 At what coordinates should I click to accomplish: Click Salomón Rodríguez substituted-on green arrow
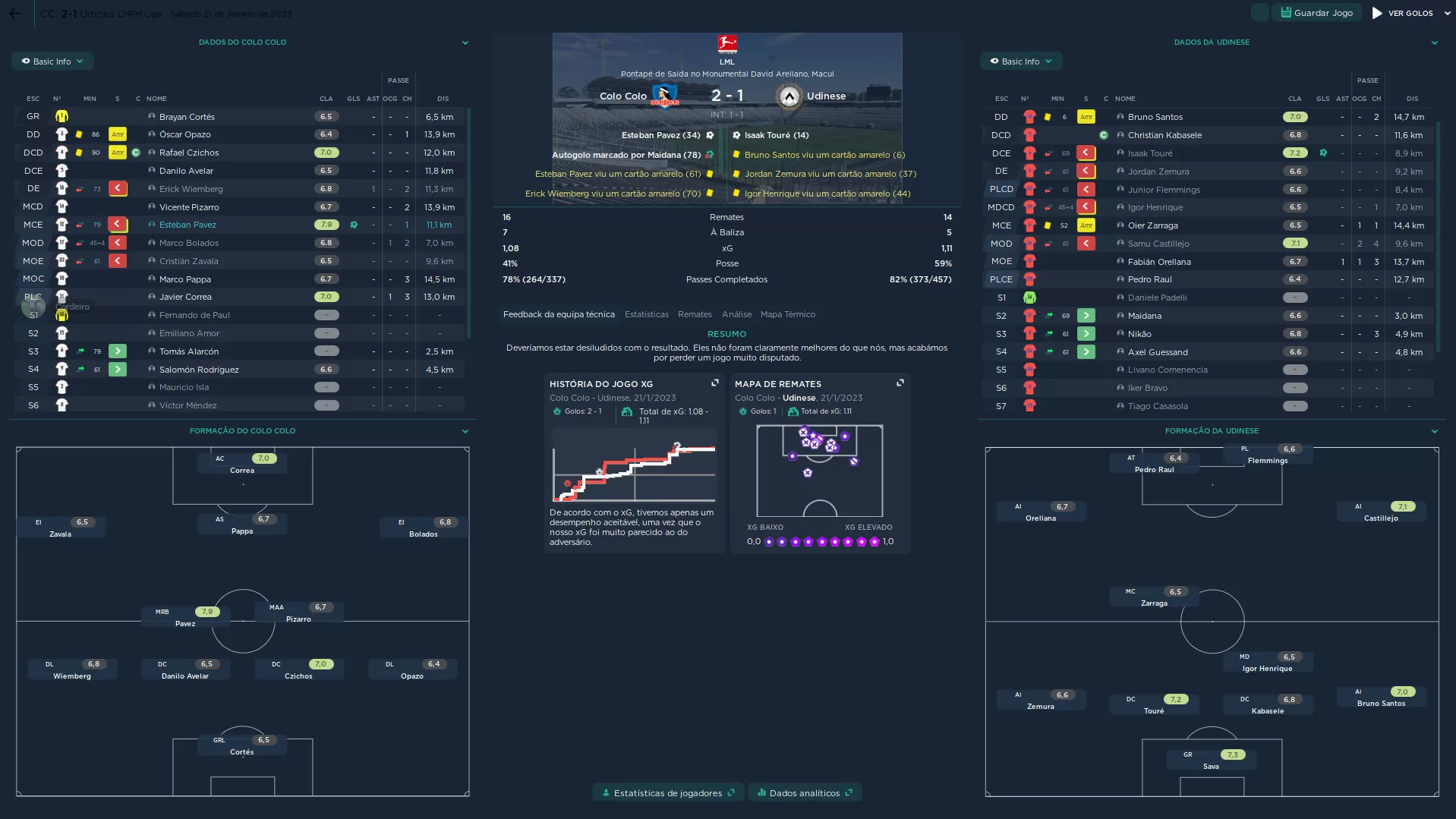click(x=118, y=370)
